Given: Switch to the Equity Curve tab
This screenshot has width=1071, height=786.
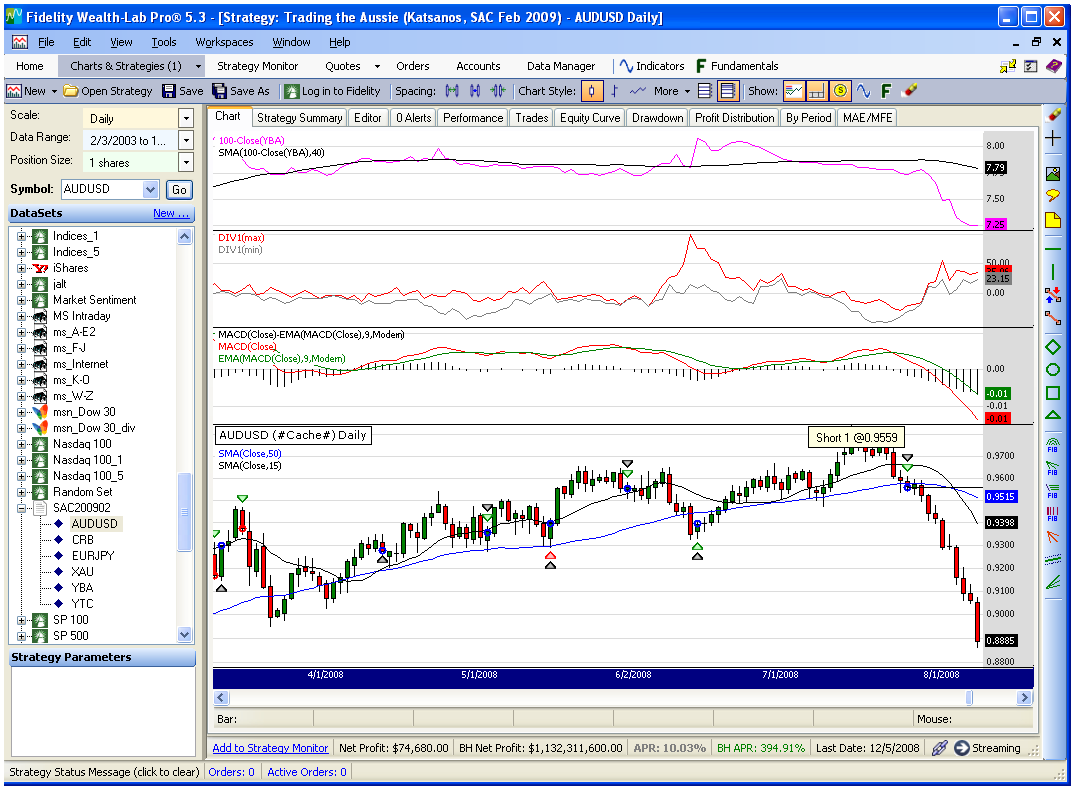Looking at the screenshot, I should click(x=589, y=118).
